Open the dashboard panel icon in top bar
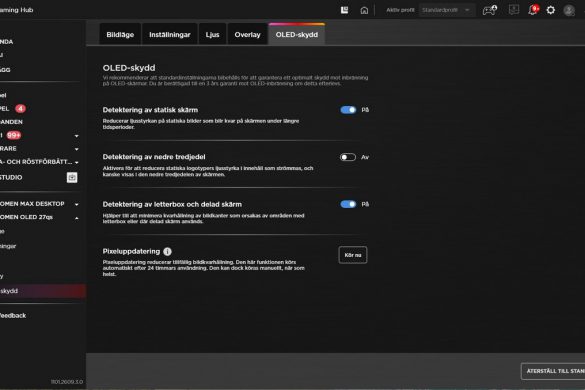 [x=344, y=10]
